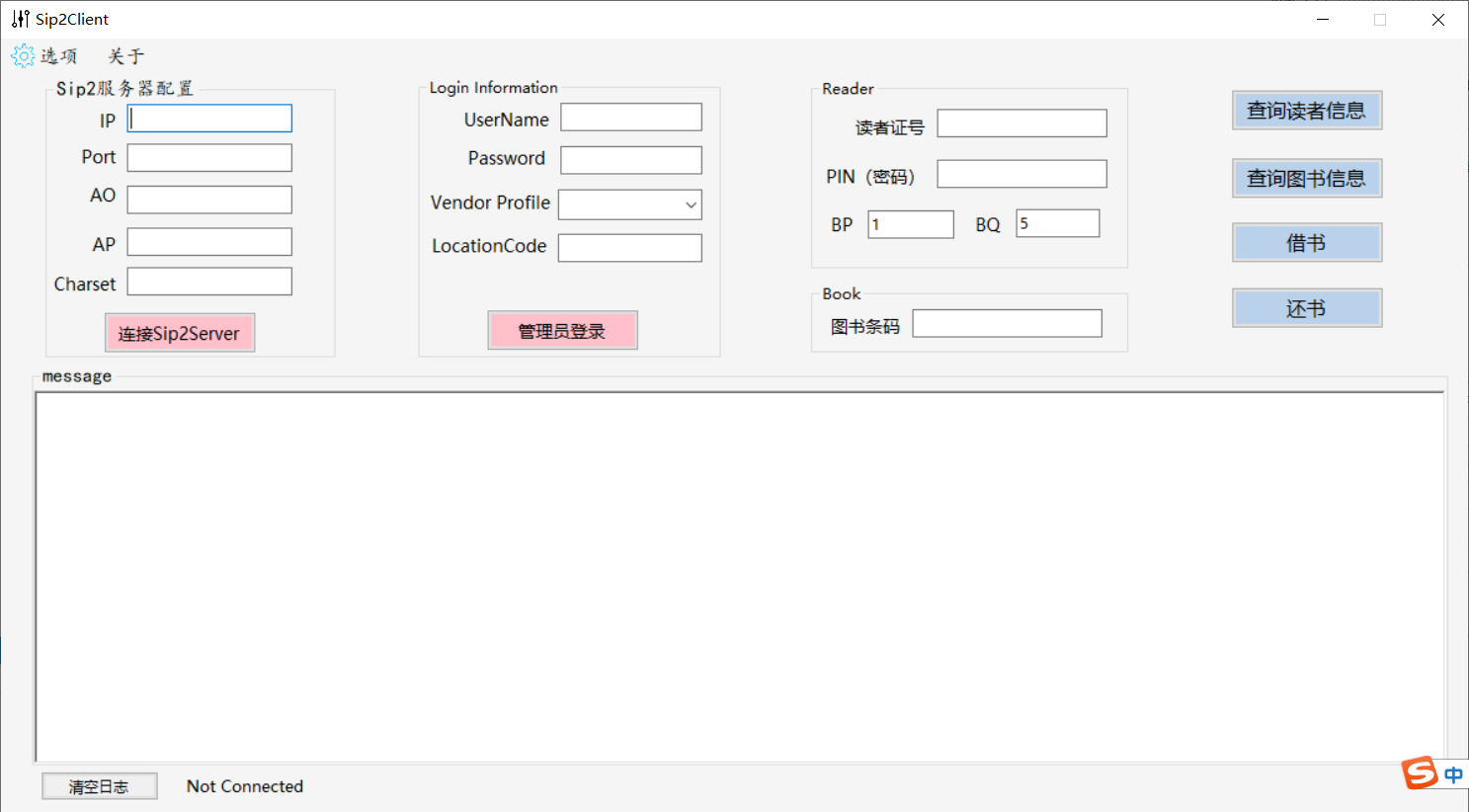Open the 关于 menu
Viewport: 1469px width, 812px height.
point(125,56)
